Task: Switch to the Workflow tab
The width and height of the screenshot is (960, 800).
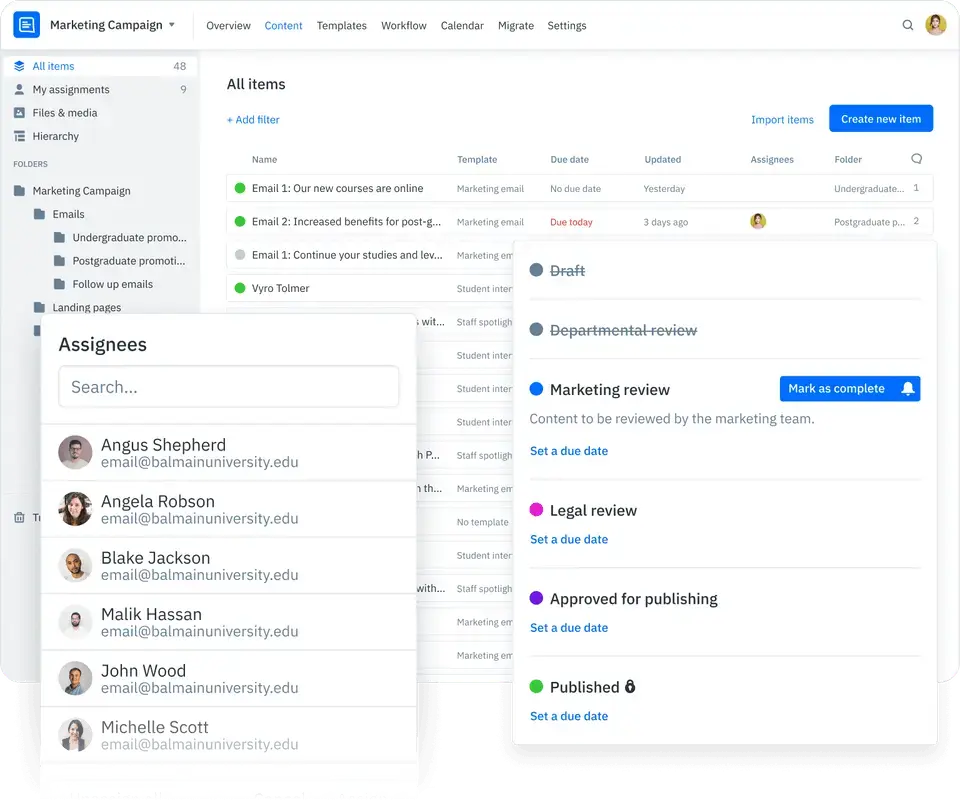Action: tap(404, 25)
